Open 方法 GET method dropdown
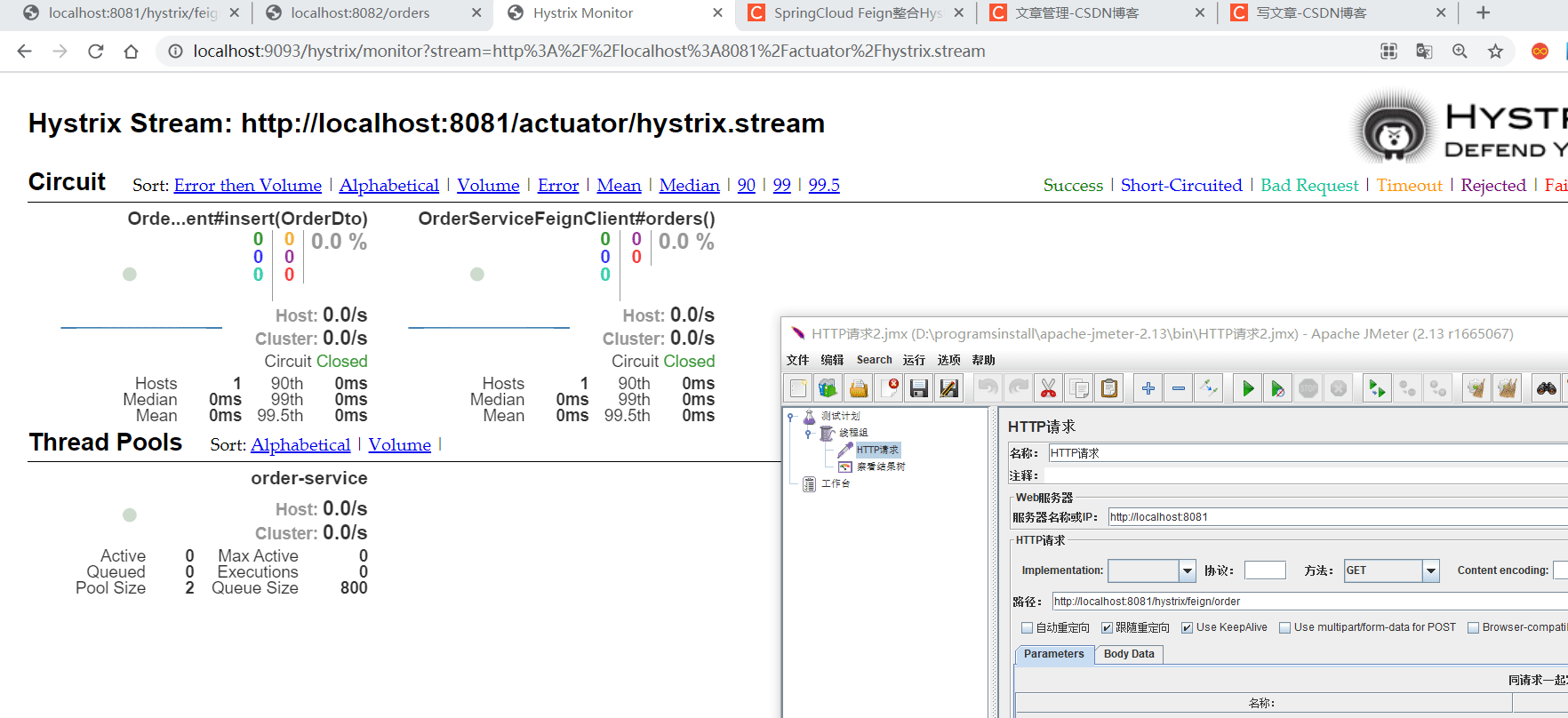1568x718 pixels. (x=1430, y=570)
